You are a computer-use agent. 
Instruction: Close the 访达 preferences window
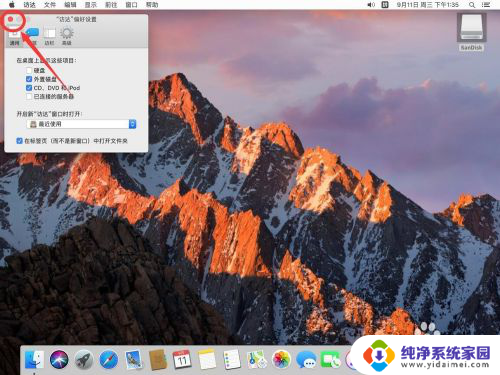coord(11,19)
